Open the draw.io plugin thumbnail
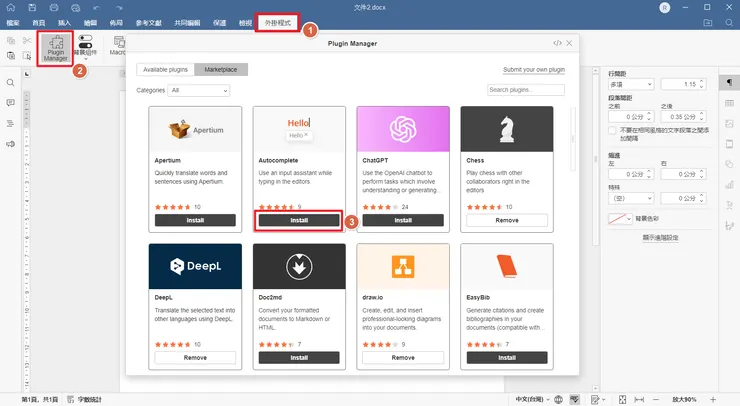The image size is (740, 406). [x=403, y=266]
